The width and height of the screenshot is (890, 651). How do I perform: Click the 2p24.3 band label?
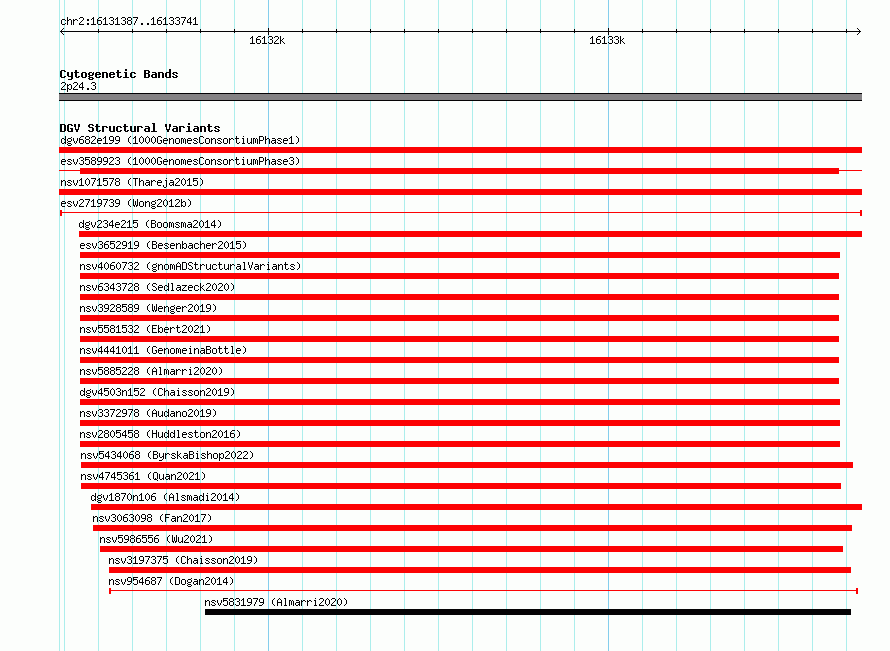(78, 86)
